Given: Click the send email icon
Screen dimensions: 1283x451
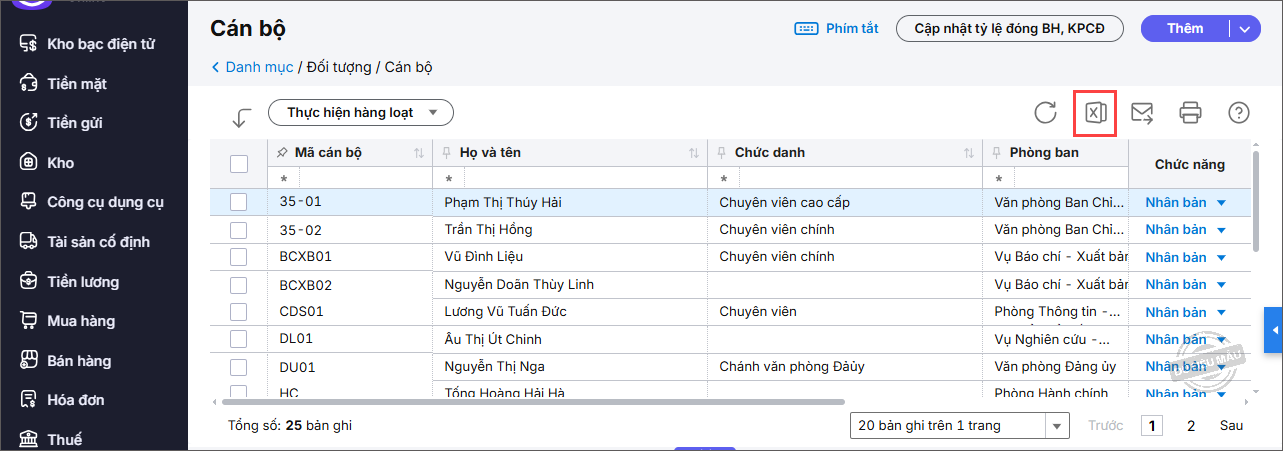Looking at the screenshot, I should tap(1142, 113).
